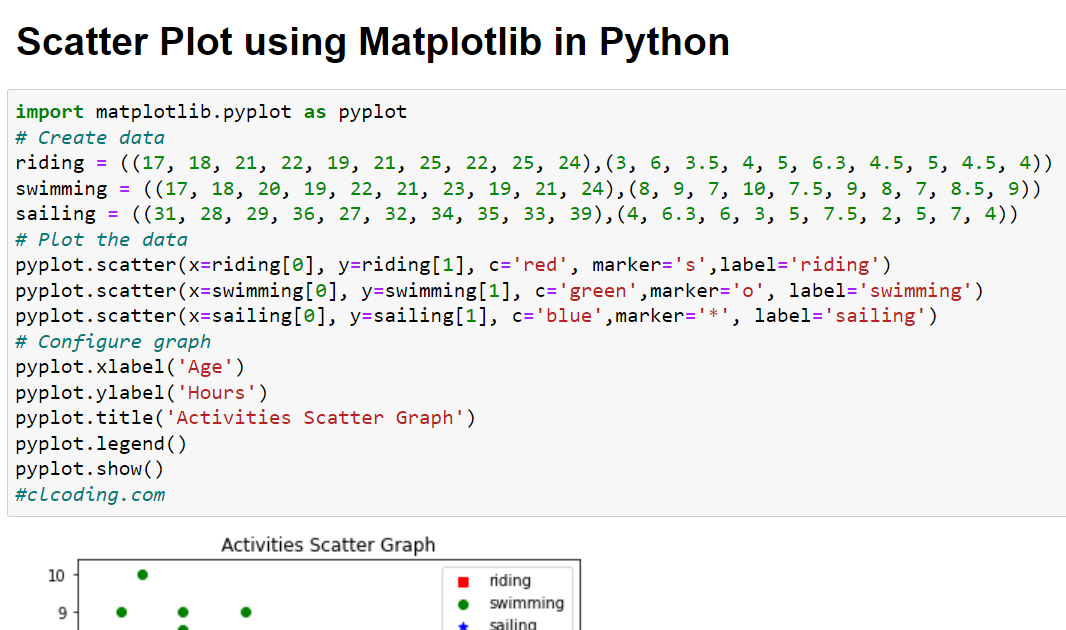Click the 'Activities Scatter Graph' plot title
Image resolution: width=1066 pixels, height=630 pixels.
[328, 545]
